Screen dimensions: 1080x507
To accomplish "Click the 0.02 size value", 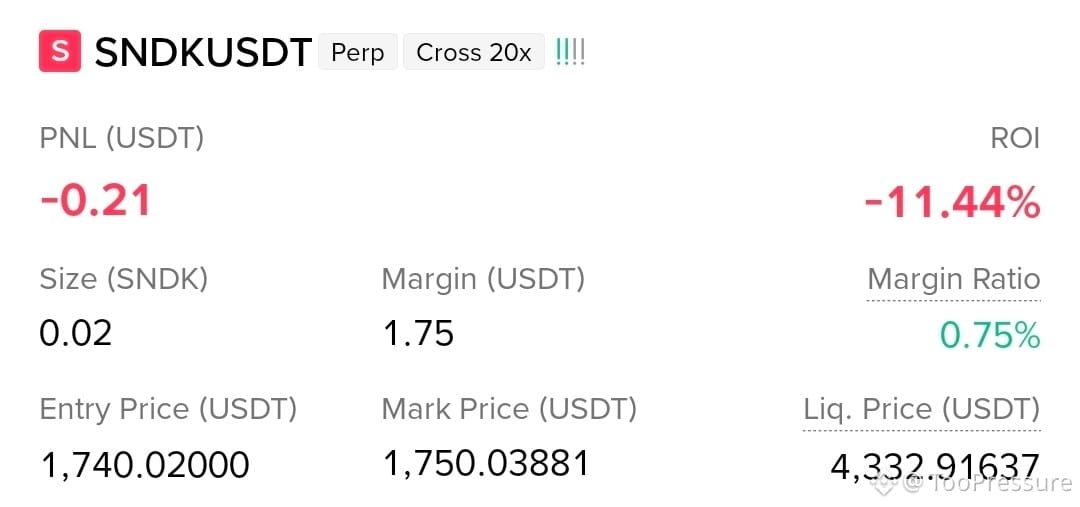I will click(x=76, y=333).
